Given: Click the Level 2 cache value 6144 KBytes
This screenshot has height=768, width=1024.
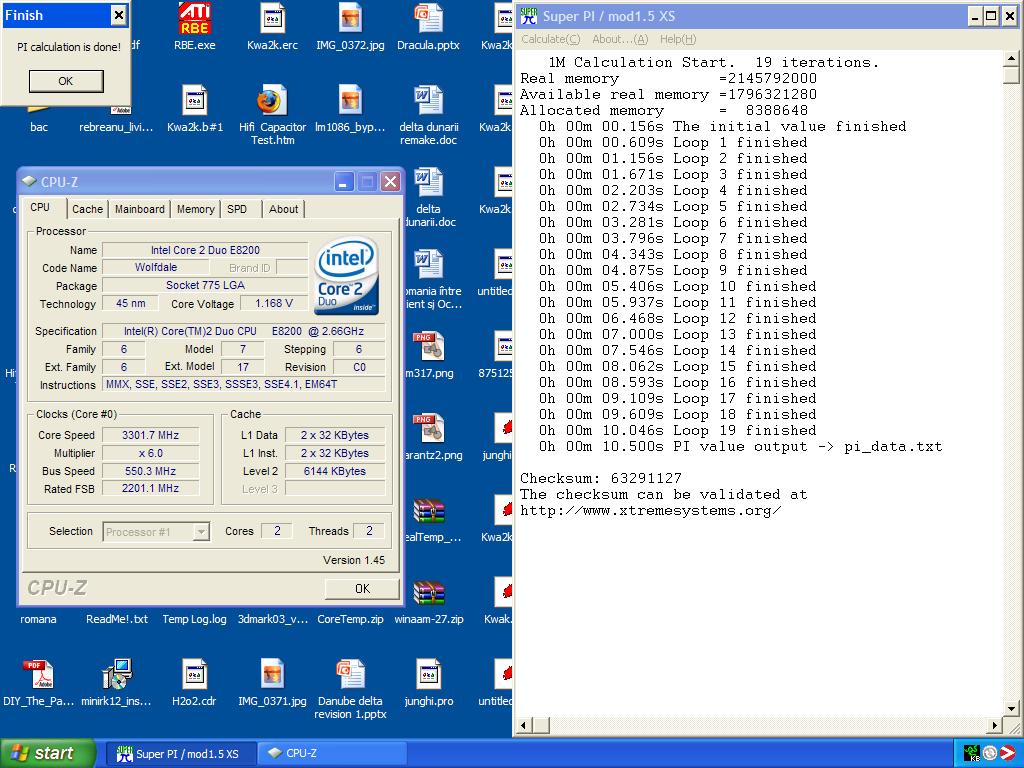Looking at the screenshot, I should tap(334, 471).
